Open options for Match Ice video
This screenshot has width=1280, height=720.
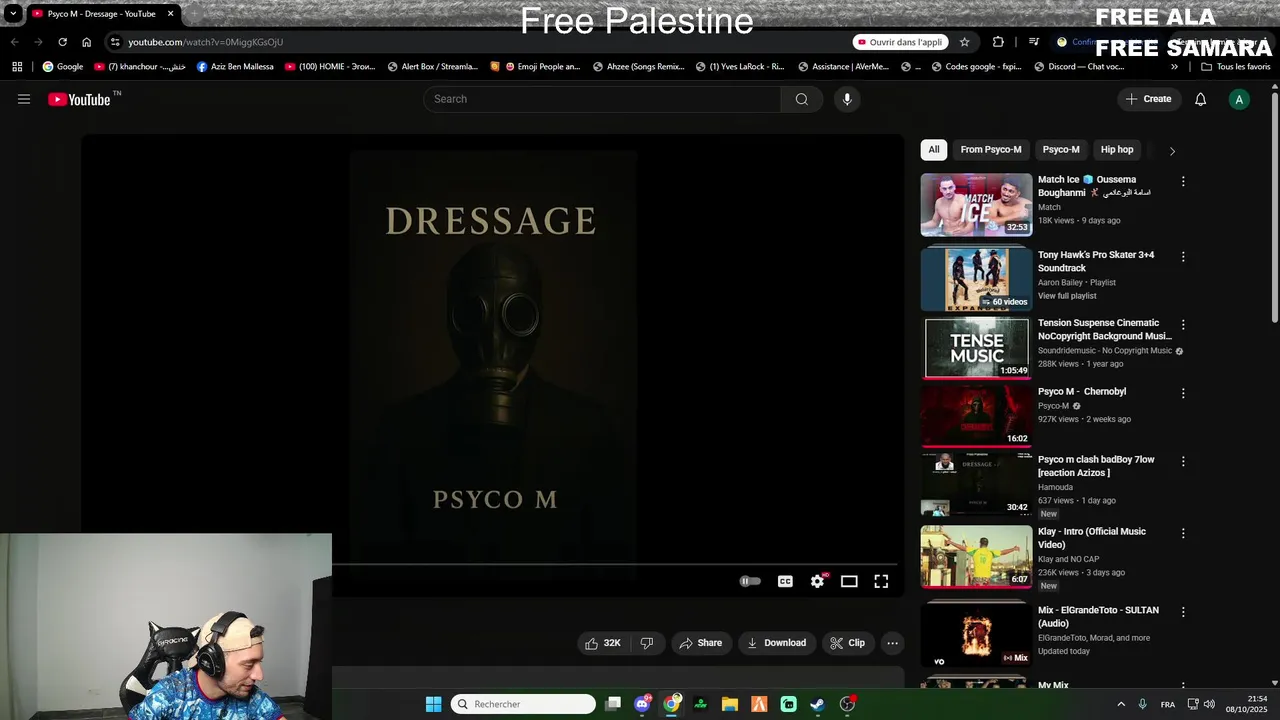coord(1183,181)
